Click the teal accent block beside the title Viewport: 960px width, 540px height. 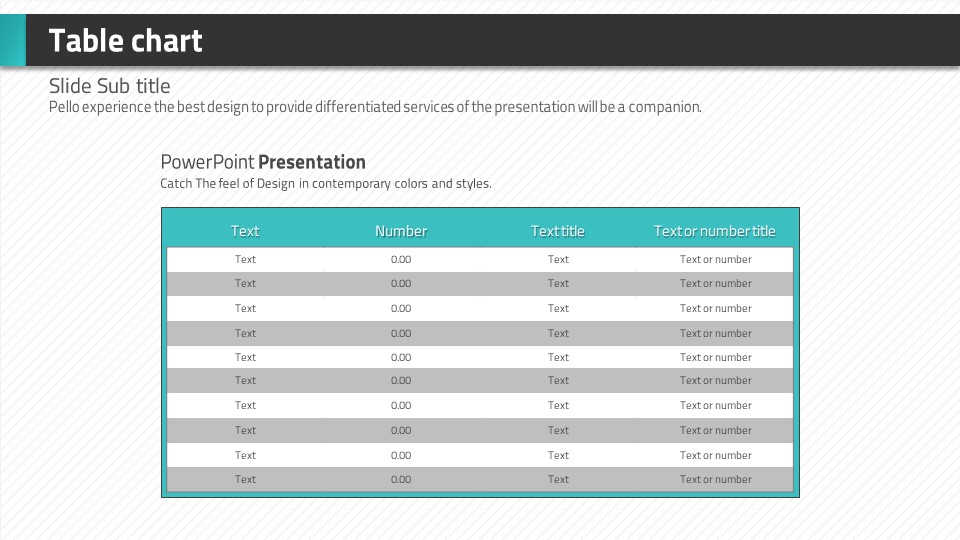point(13,41)
